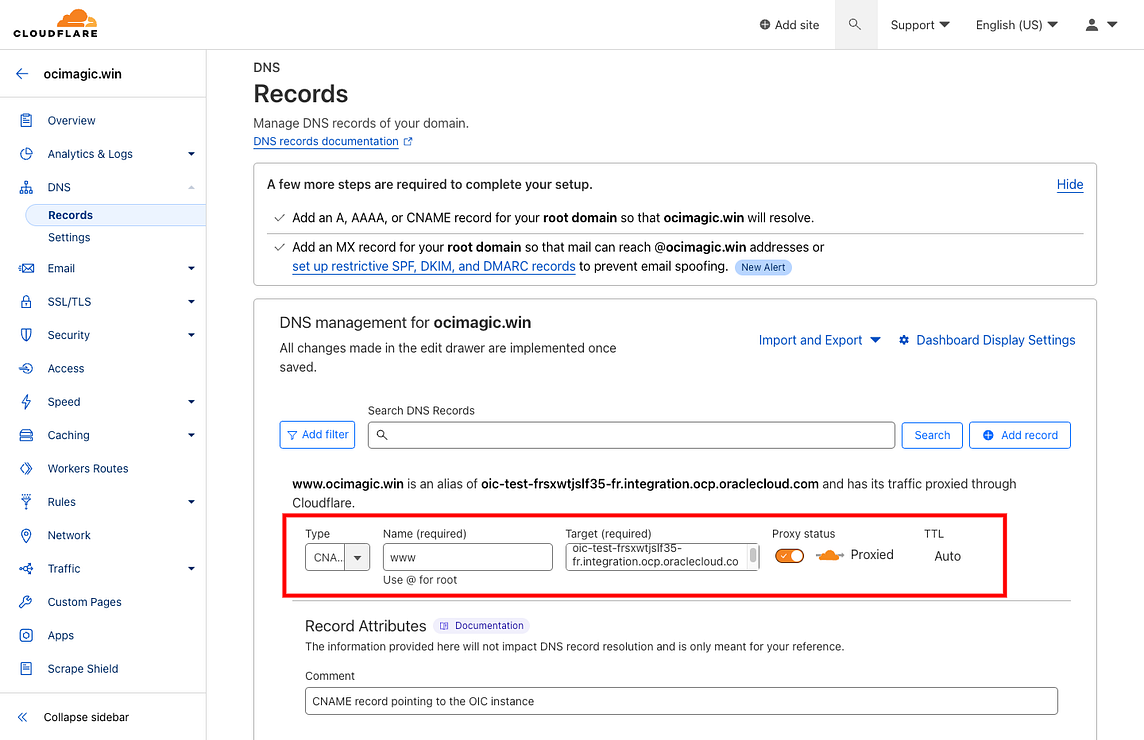Viewport: 1144px width, 740px height.
Task: Expand the Traffic submenu arrow
Action: click(x=191, y=569)
